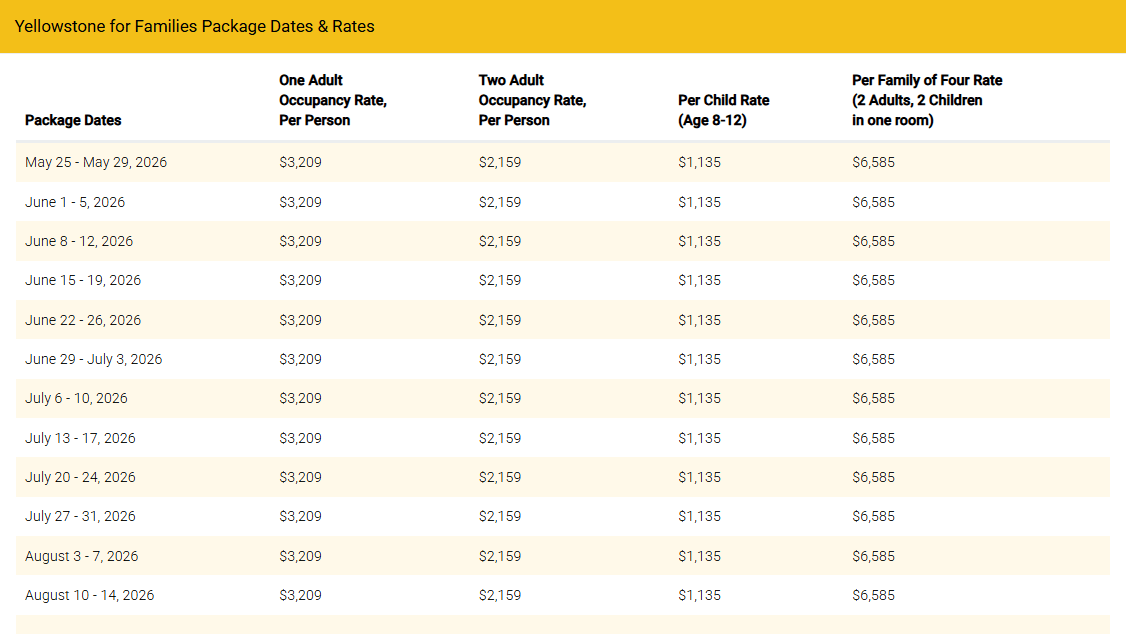Click $6,585 in the July 27 - 31 row
The width and height of the screenshot is (1126, 643).
(x=873, y=516)
